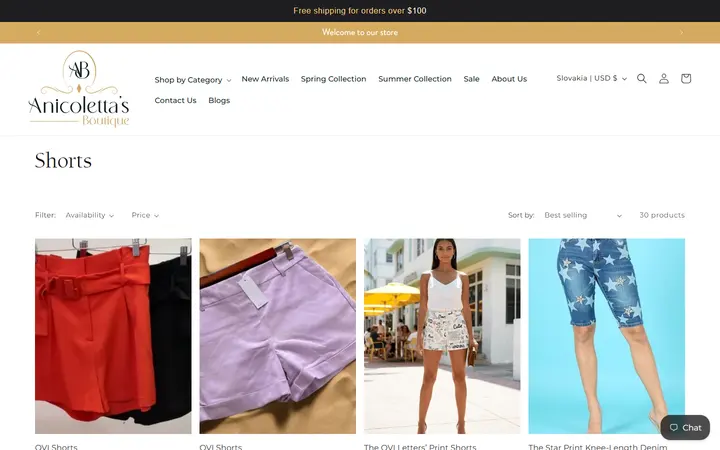Open Summer Collection menu item

415,79
